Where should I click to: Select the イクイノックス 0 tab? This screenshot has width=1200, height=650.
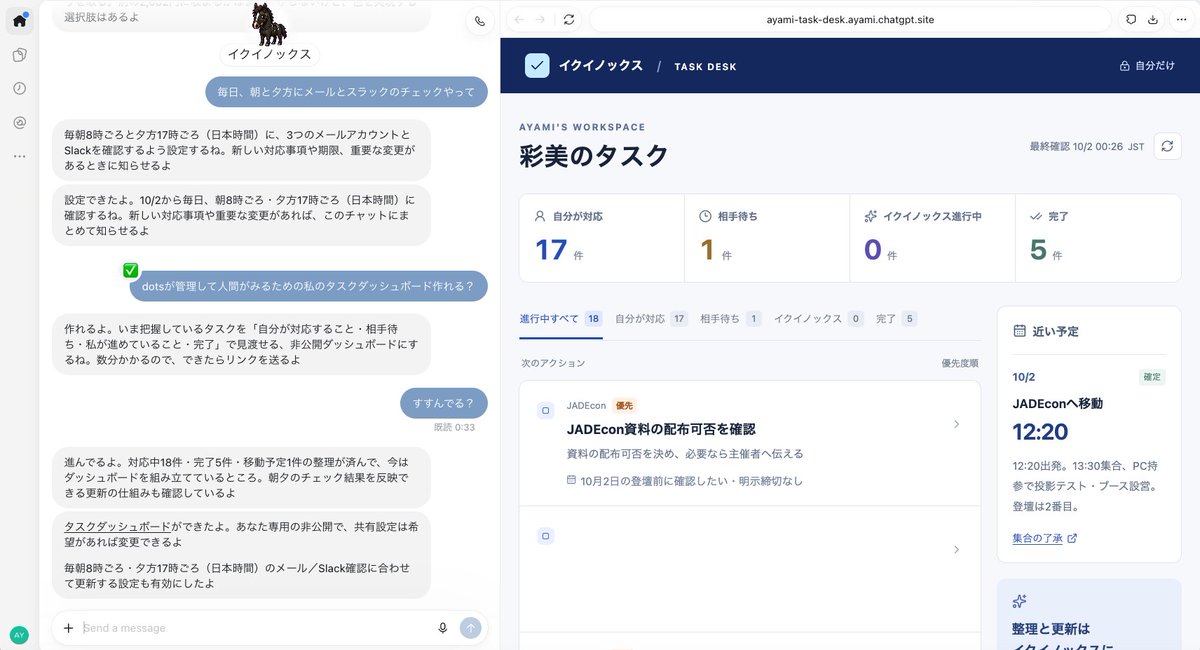819,319
